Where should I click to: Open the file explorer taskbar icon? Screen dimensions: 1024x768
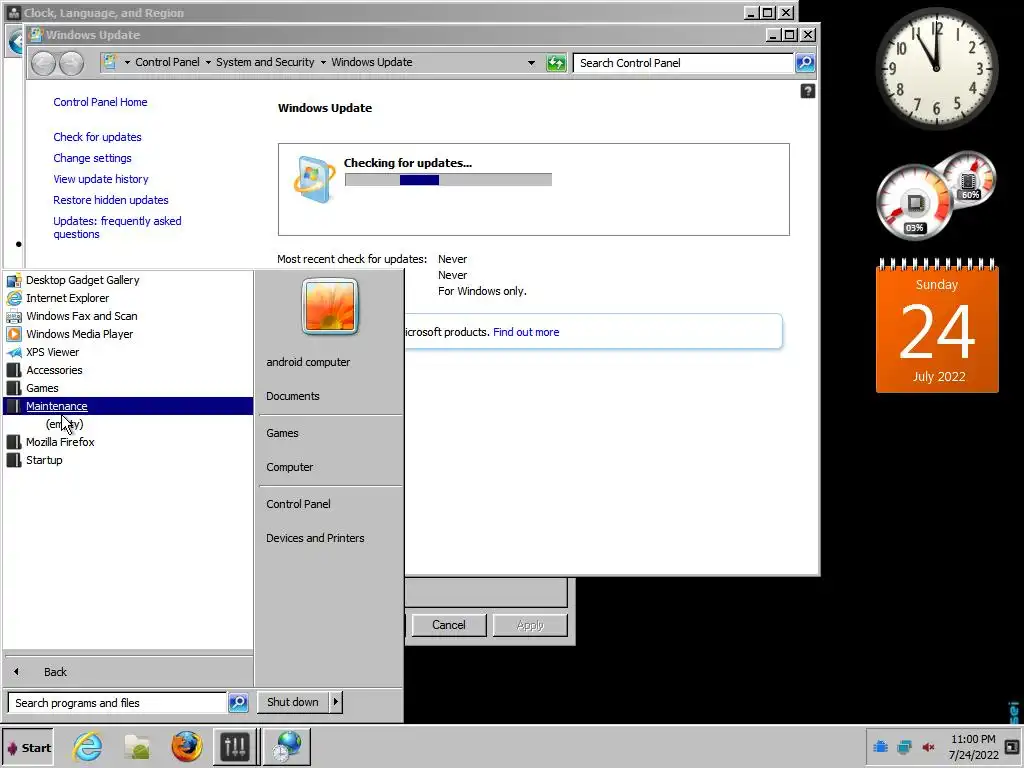[x=137, y=747]
